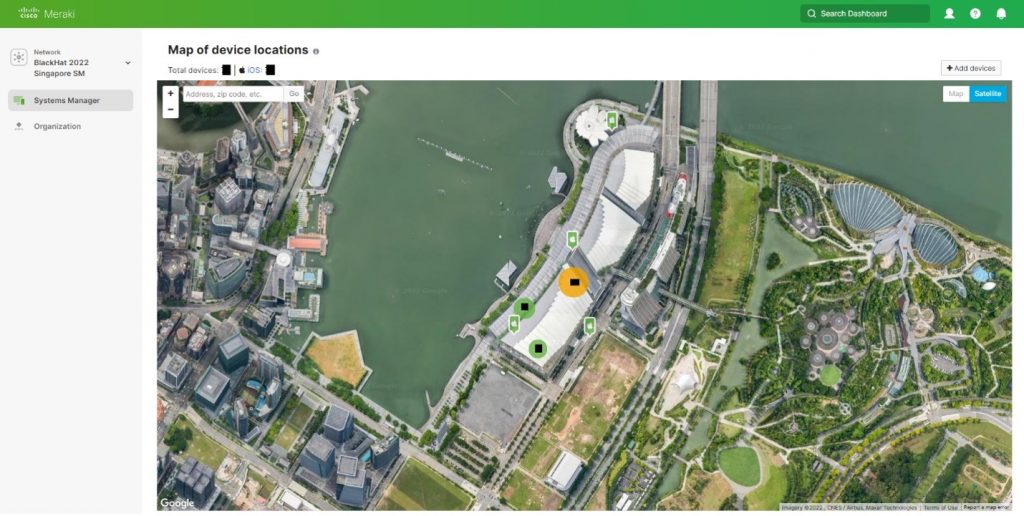Click device pin near the lotus-shaped museum
Screen dimensions: 1024x516
point(612,120)
